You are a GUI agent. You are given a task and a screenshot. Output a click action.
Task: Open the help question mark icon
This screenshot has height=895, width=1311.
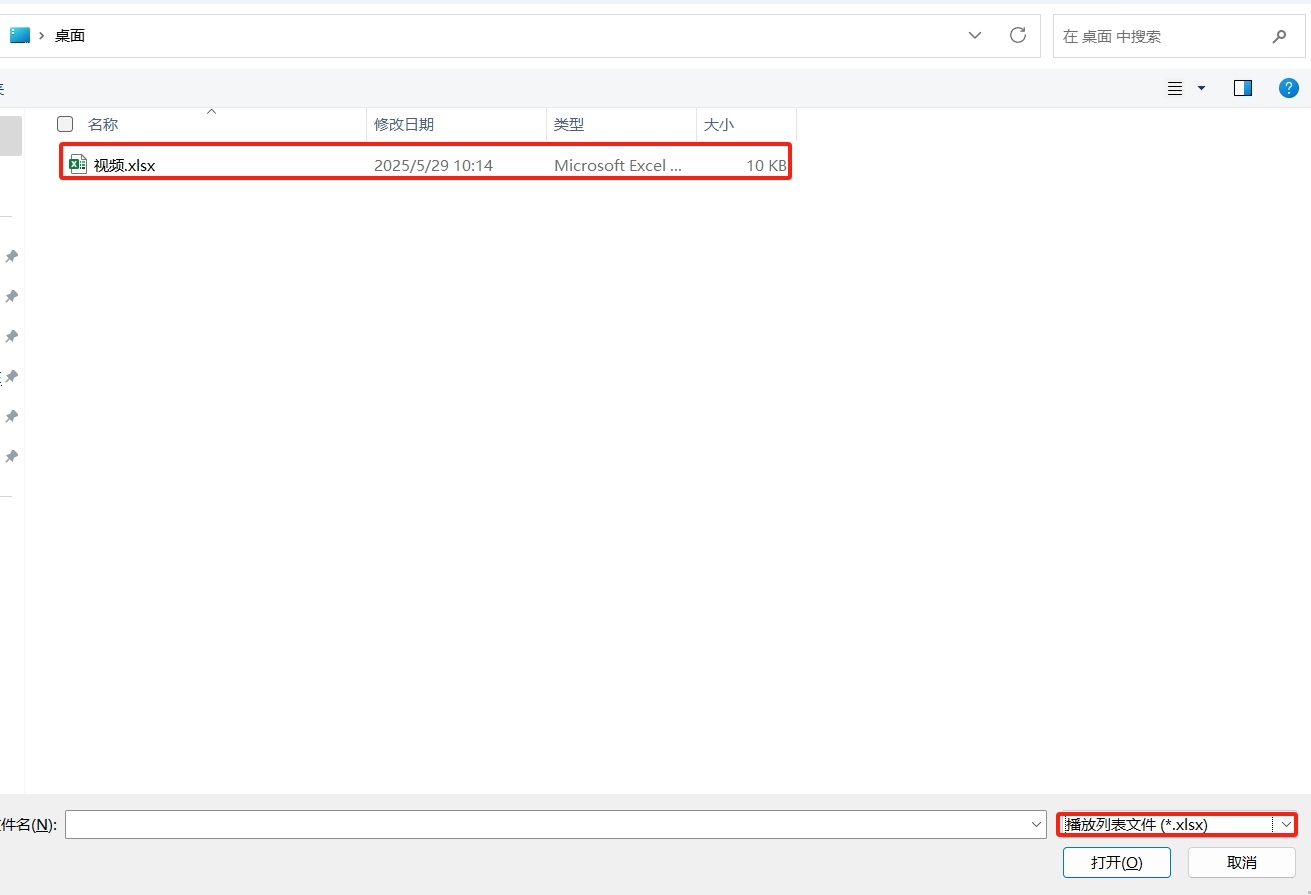pos(1289,88)
